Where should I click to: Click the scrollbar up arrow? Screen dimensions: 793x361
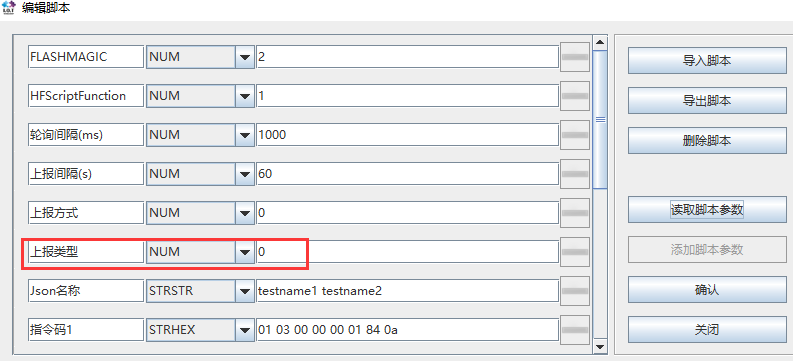[x=600, y=42]
